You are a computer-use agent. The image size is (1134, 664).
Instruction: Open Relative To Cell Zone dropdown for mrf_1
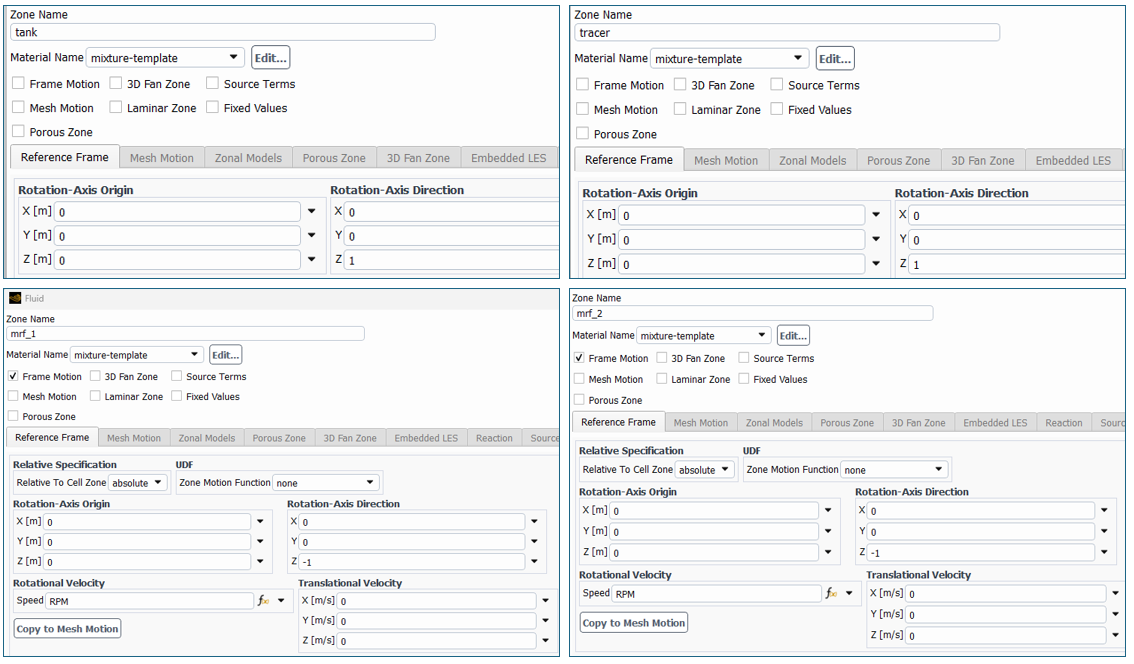pyautogui.click(x=138, y=483)
